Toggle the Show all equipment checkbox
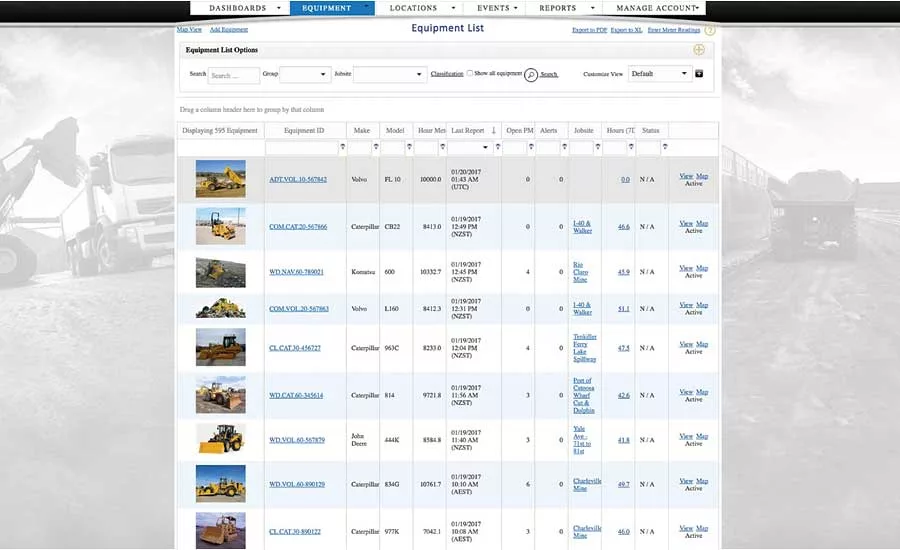The height and width of the screenshot is (550, 900). (470, 74)
